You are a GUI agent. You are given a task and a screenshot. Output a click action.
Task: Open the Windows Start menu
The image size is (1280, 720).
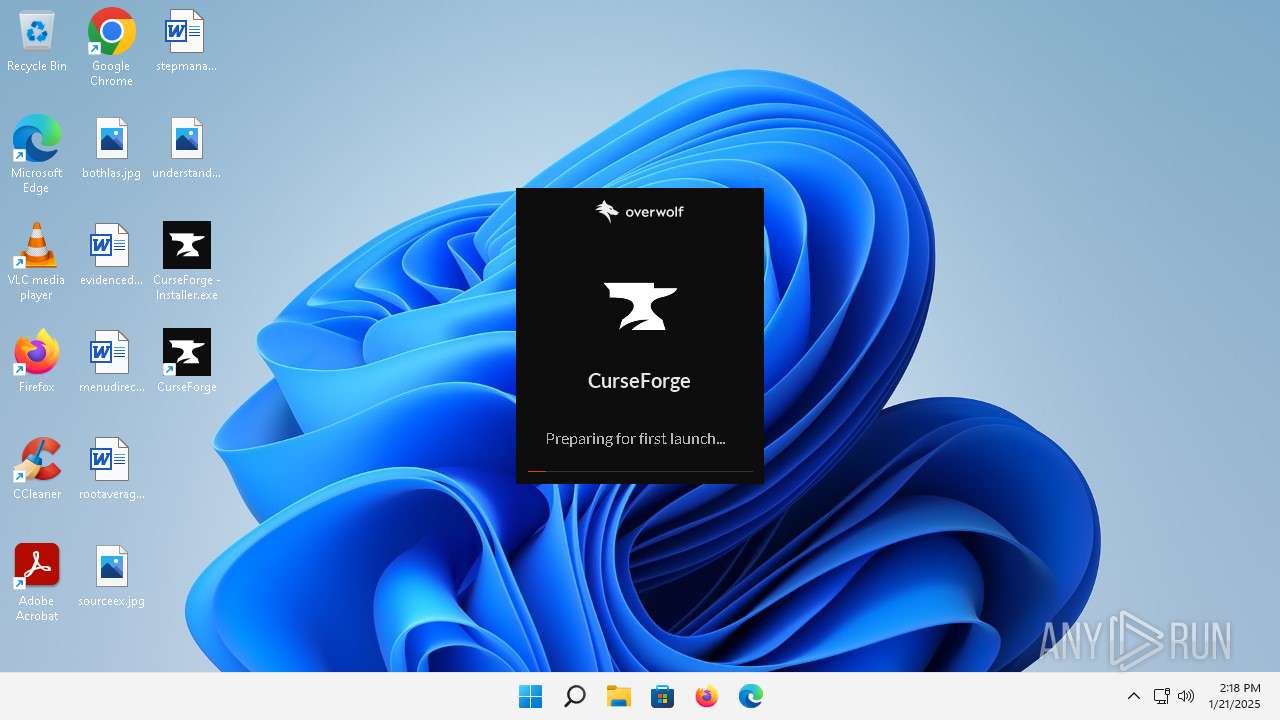pyautogui.click(x=530, y=696)
